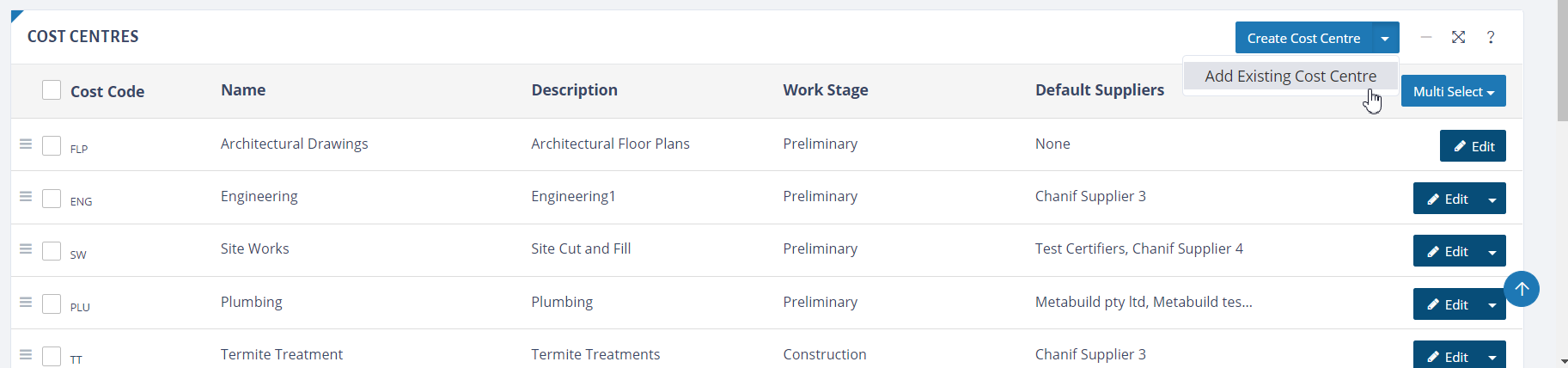Click the drag handle on Plumbing row
This screenshot has height=368, width=1568.
pyautogui.click(x=26, y=302)
